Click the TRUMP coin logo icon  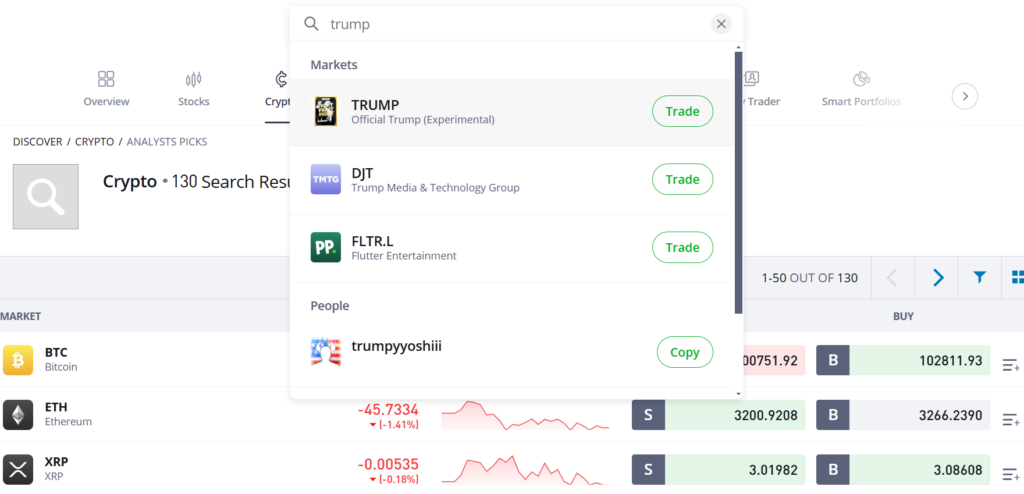pyautogui.click(x=325, y=112)
